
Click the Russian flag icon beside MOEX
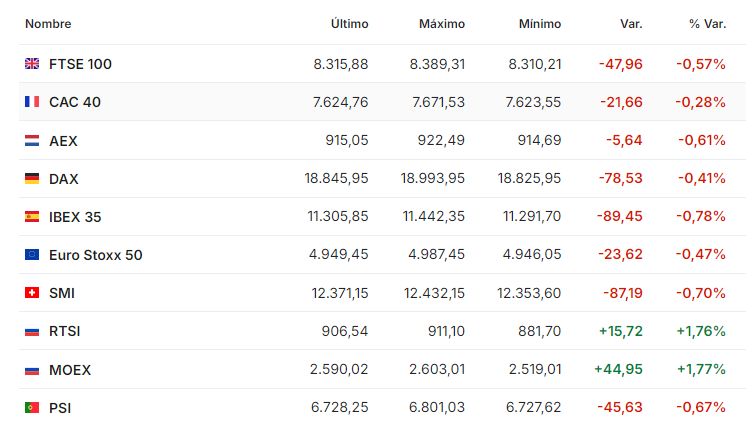(32, 370)
